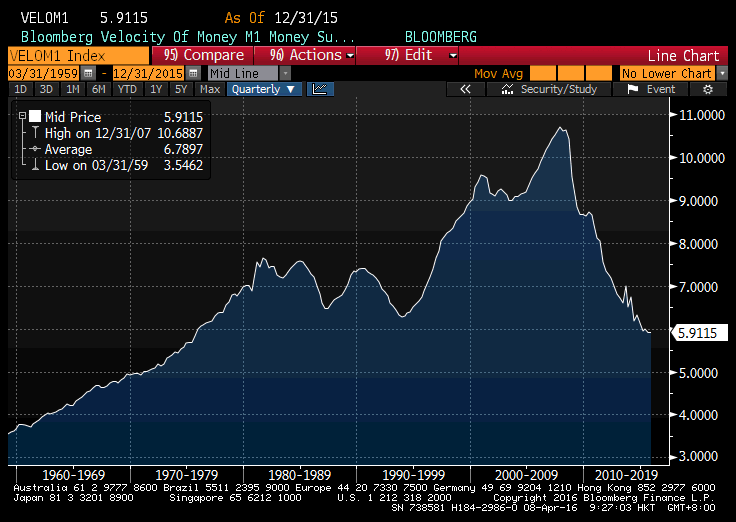Image resolution: width=736 pixels, height=522 pixels.
Task: Click the Event flag icon
Action: [x=632, y=89]
